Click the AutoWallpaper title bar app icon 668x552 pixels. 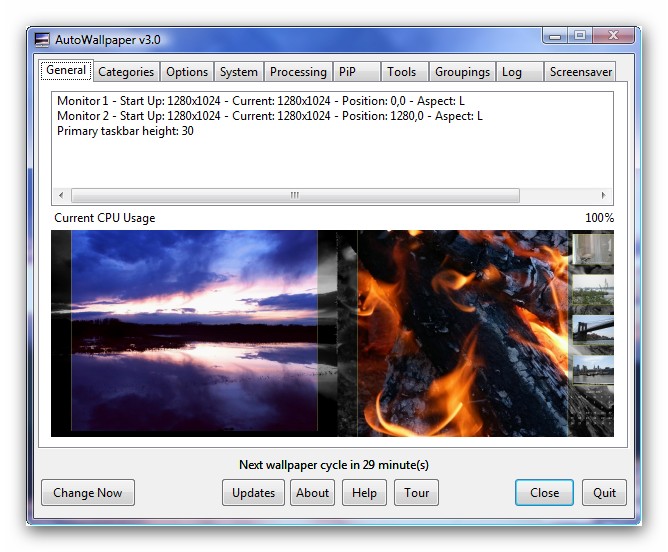click(42, 40)
